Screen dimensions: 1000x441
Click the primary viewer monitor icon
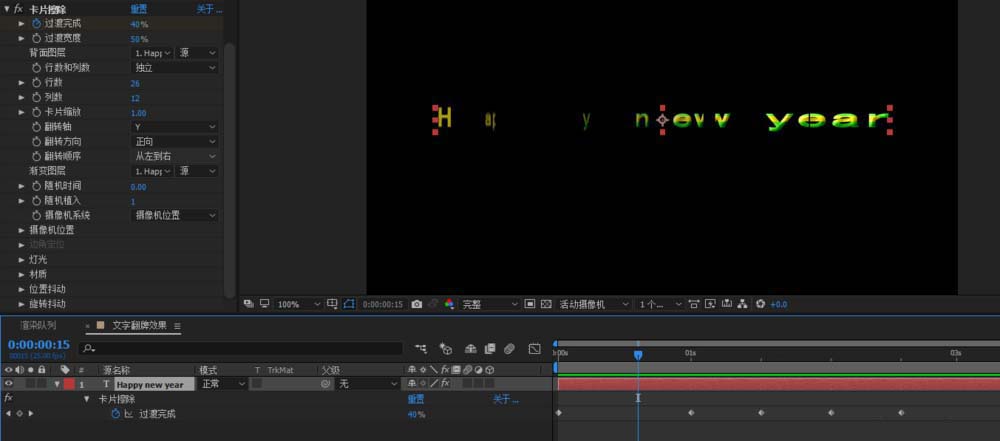pyautogui.click(x=264, y=304)
